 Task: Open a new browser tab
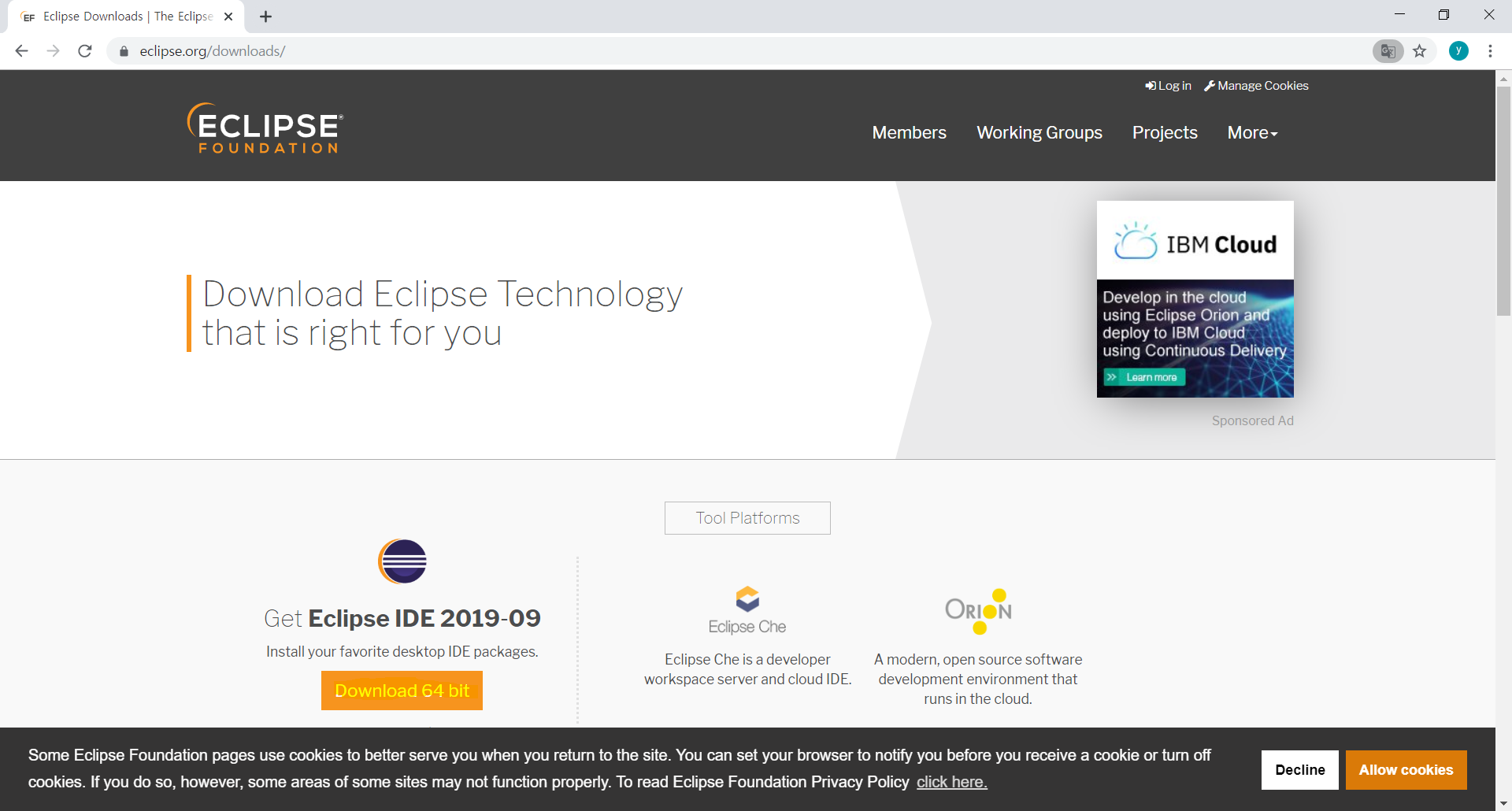(x=265, y=17)
